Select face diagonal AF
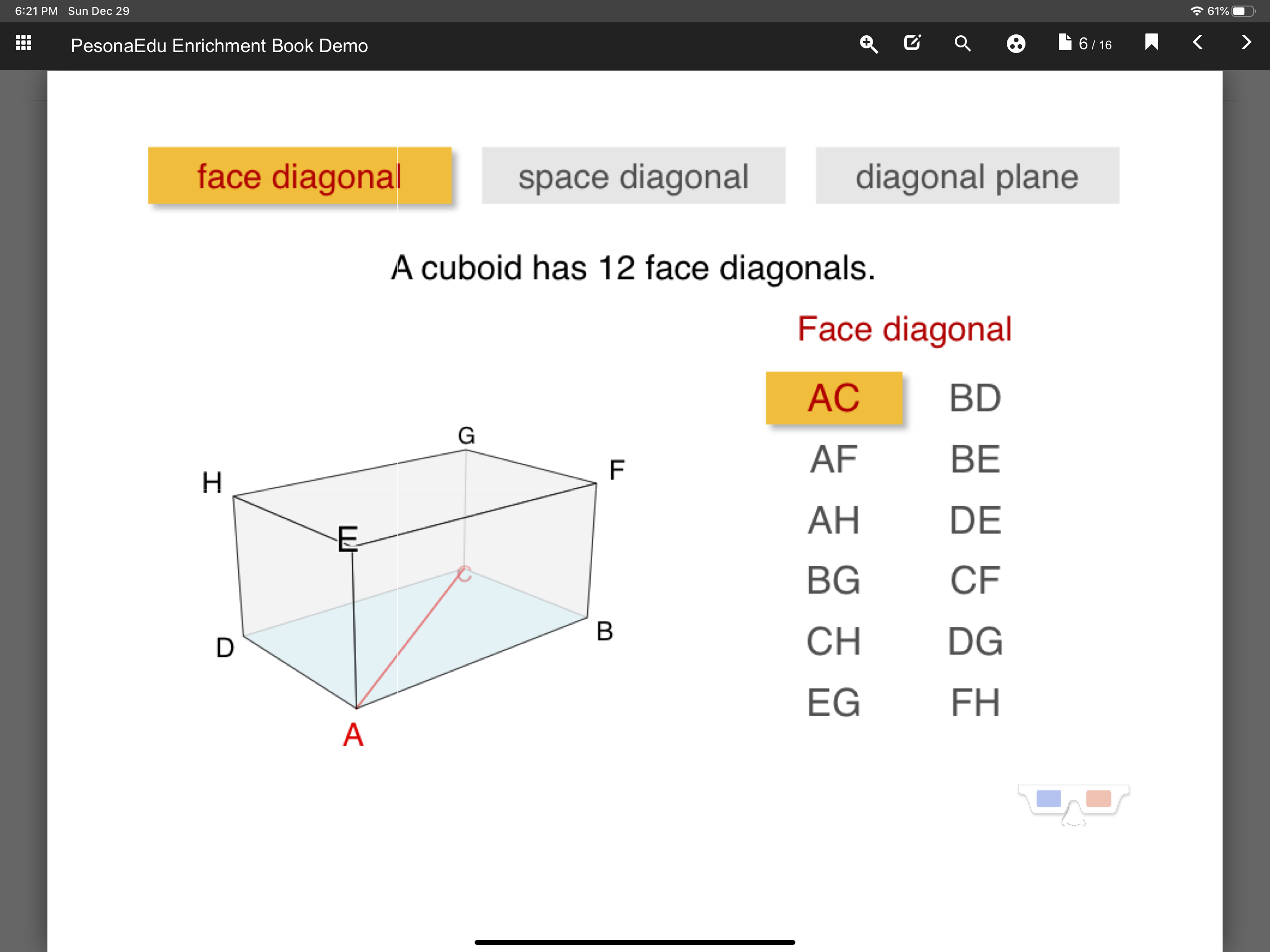This screenshot has height=952, width=1270. pyautogui.click(x=833, y=459)
